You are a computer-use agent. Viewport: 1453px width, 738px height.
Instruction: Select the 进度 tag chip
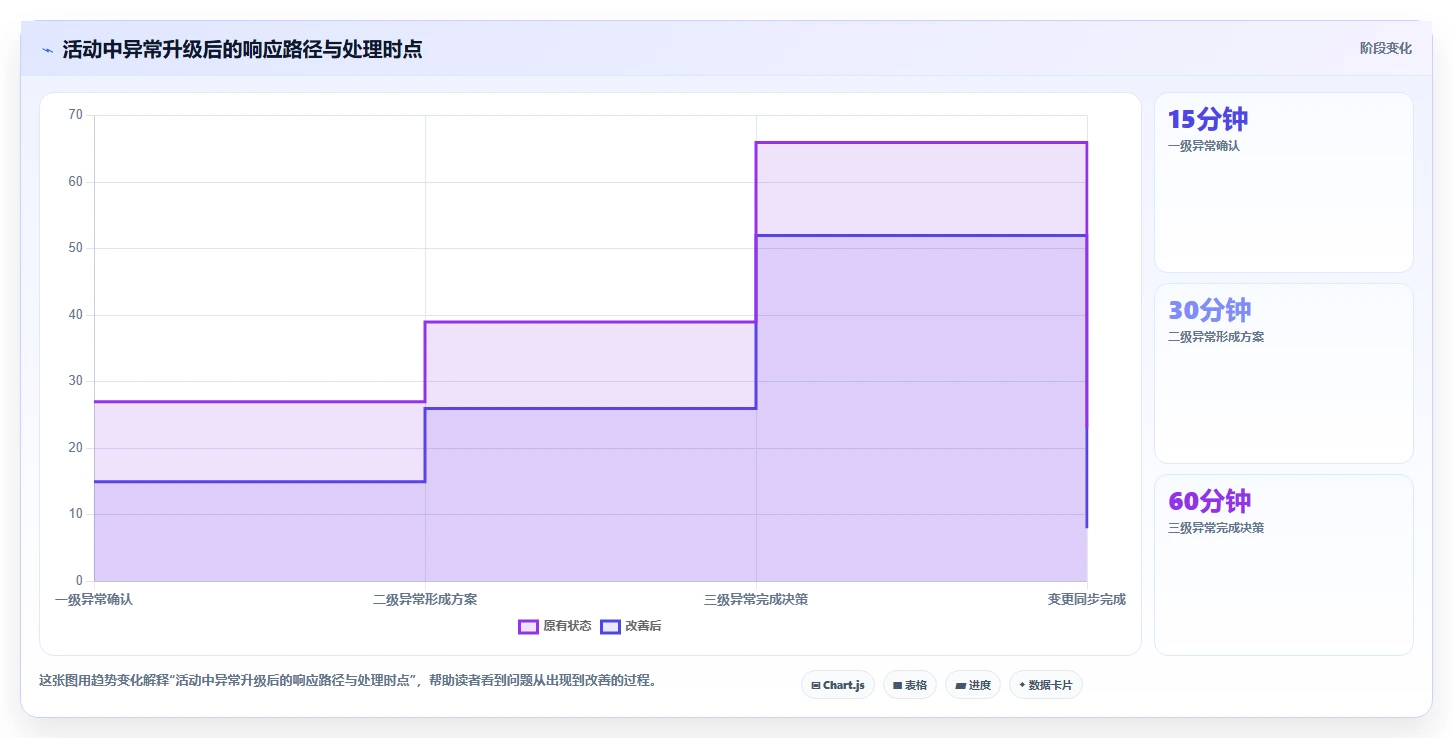(973, 685)
